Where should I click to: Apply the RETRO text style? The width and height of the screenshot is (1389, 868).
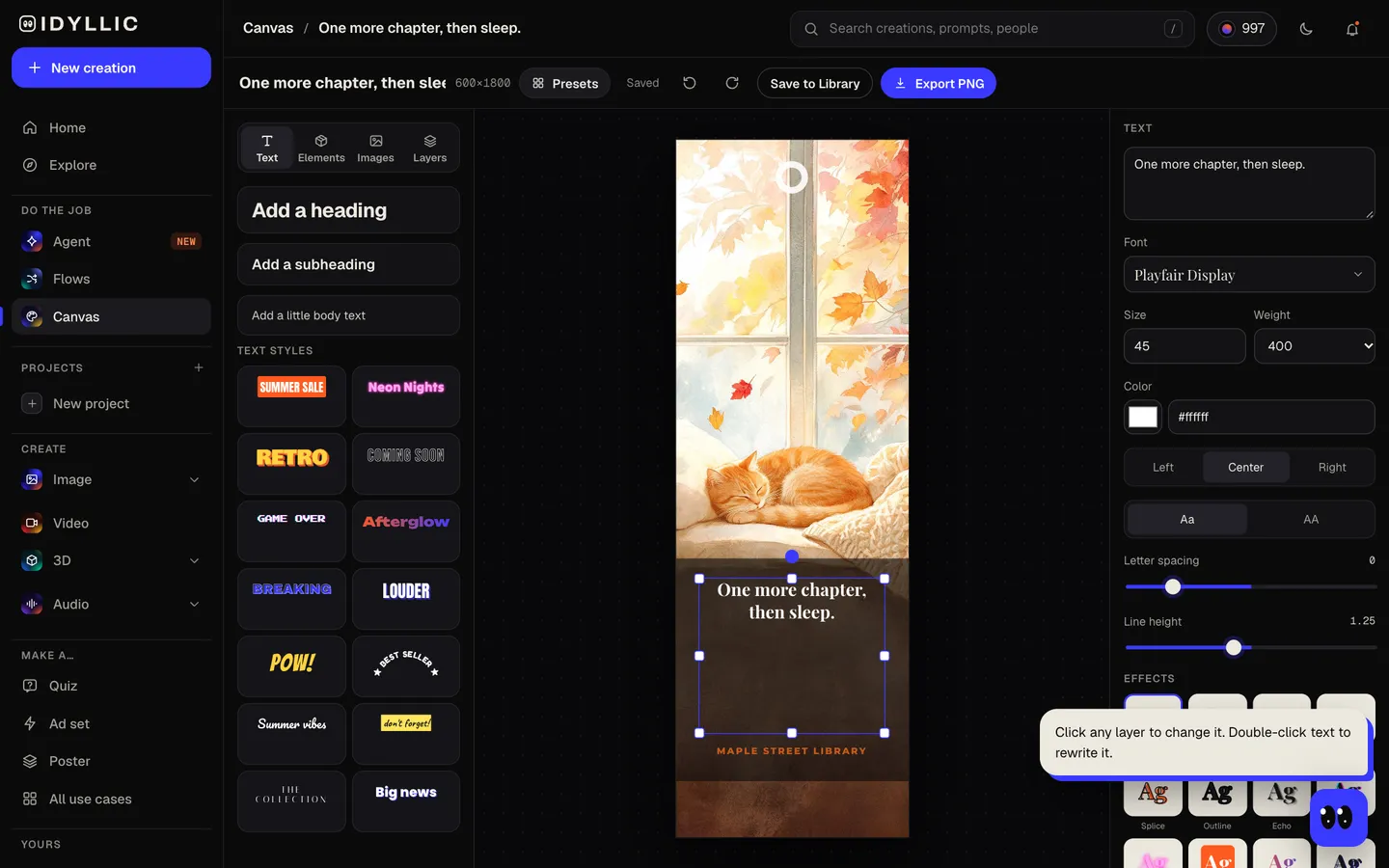coord(291,464)
